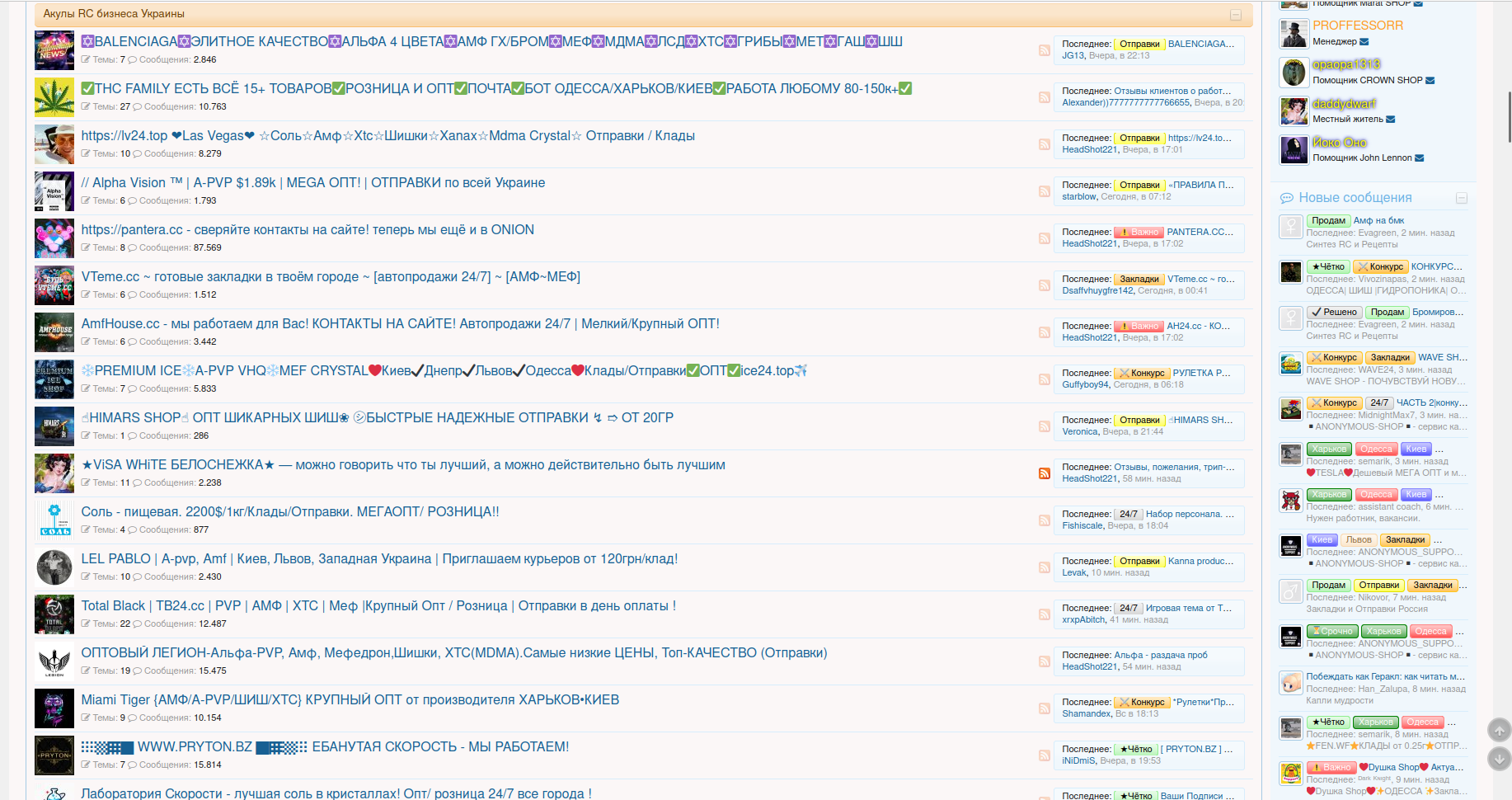Click RSS icon for Total Black row
Screen dimensions: 1512x800
click(x=1044, y=614)
